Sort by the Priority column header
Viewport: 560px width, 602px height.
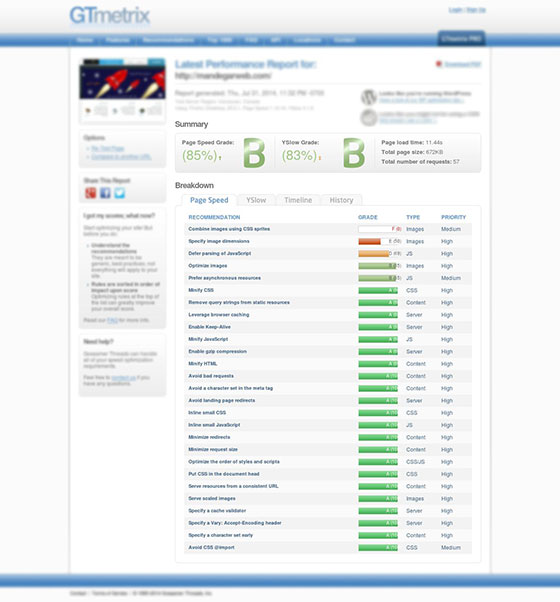click(453, 217)
